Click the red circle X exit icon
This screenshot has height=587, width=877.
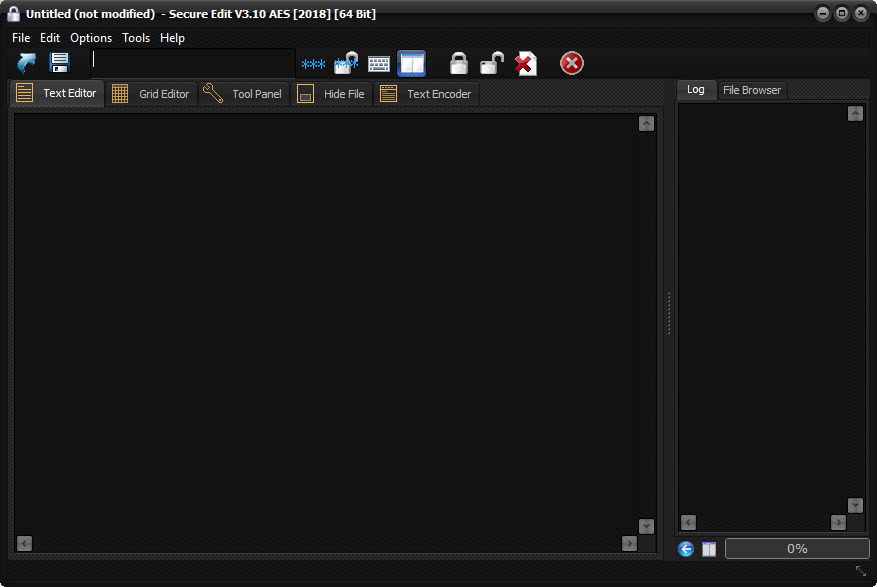[572, 63]
